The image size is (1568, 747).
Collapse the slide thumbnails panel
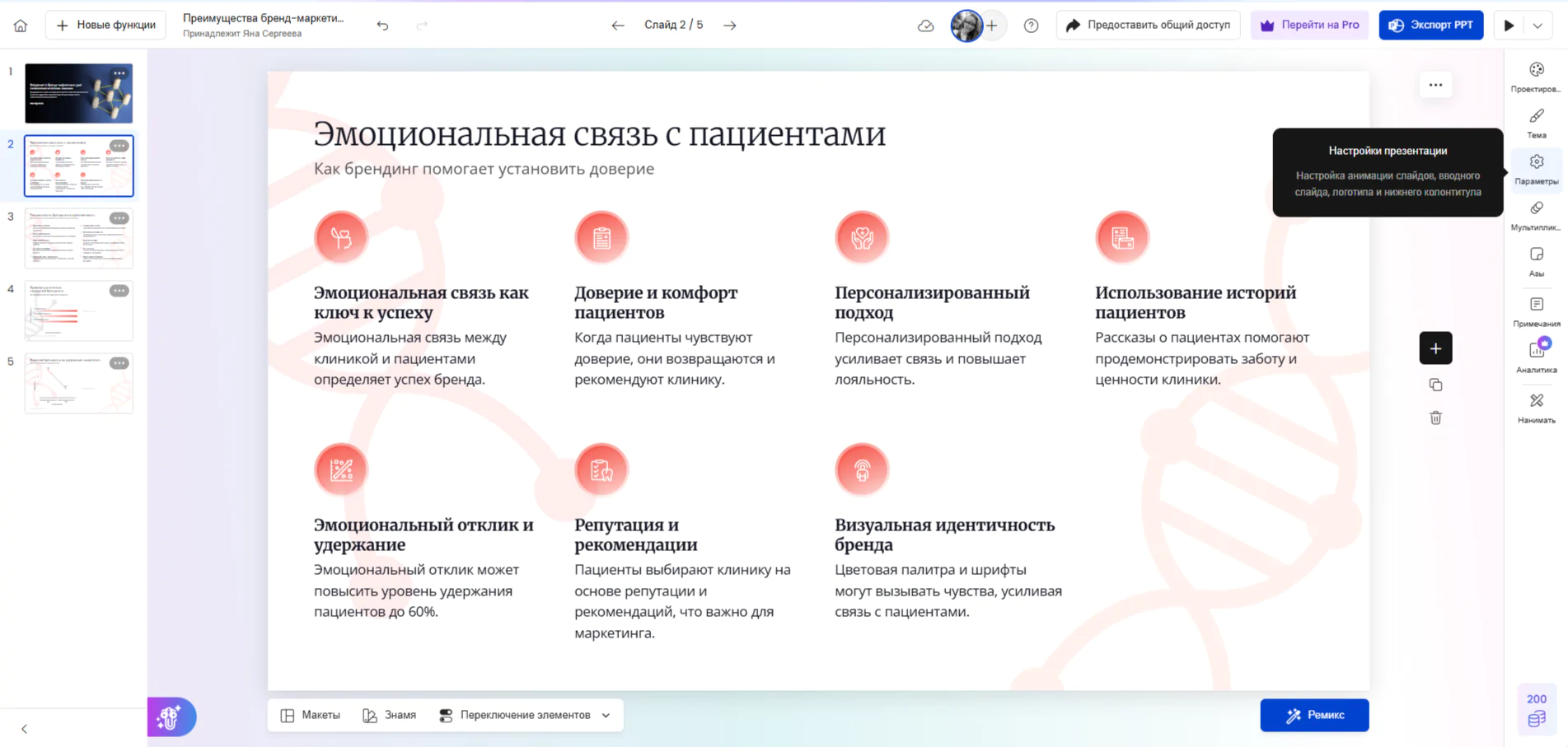click(24, 729)
